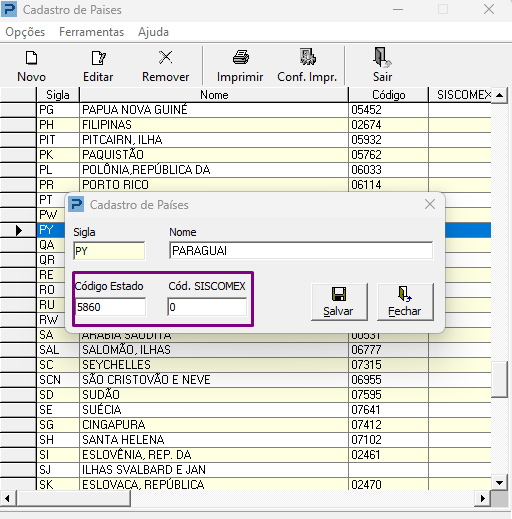Click the horizontal scrollbar left arrow

pos(7,499)
